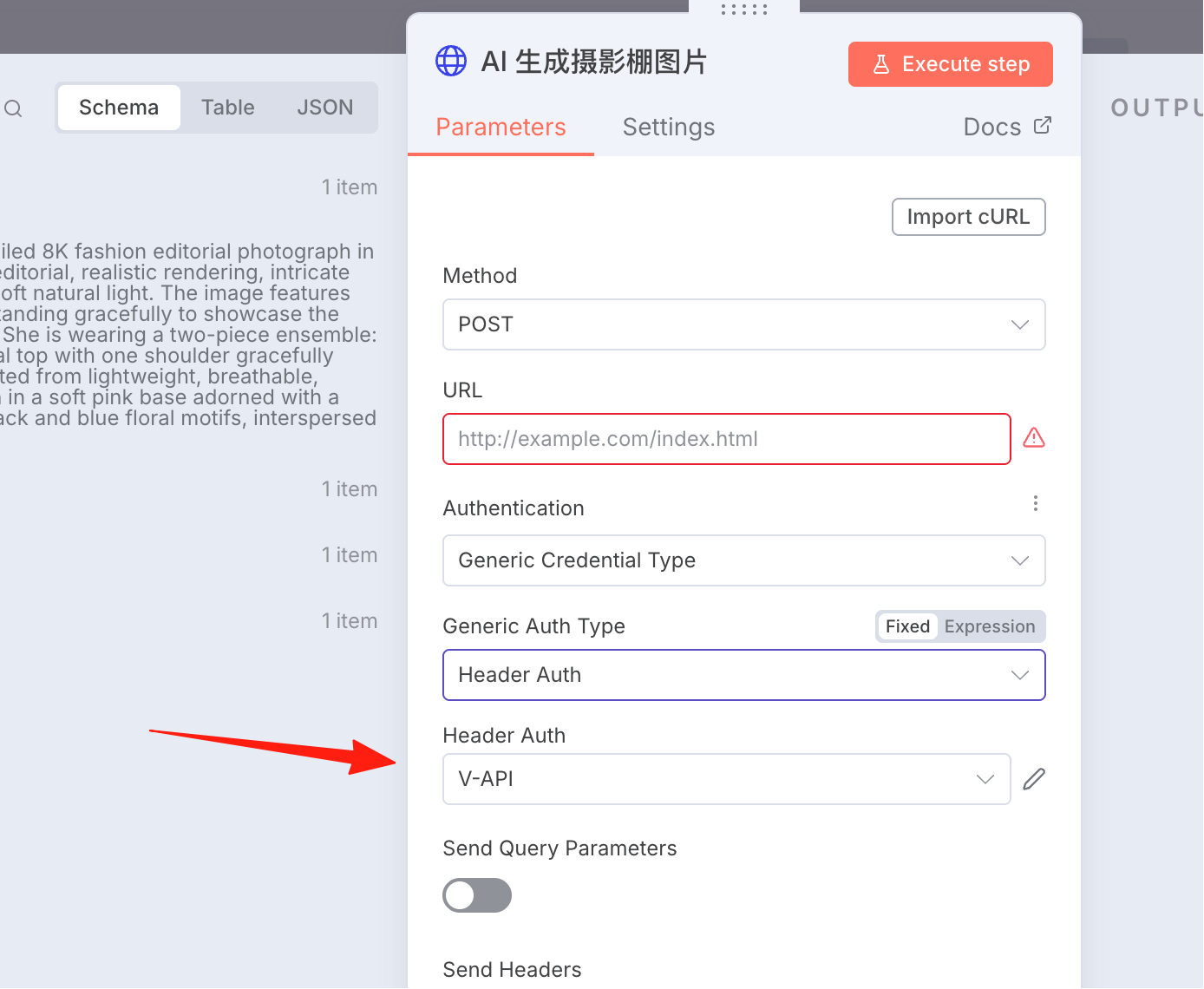Select the Table view tab

coord(228,108)
